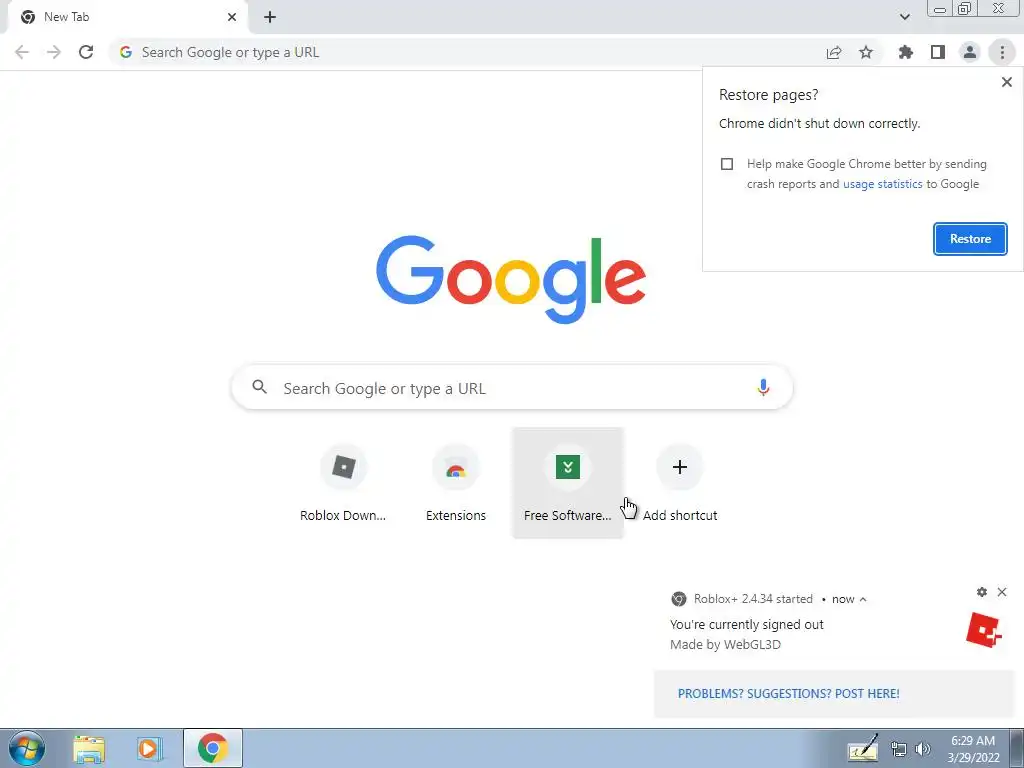Click the Google icon in address bar
The width and height of the screenshot is (1024, 768).
click(125, 52)
